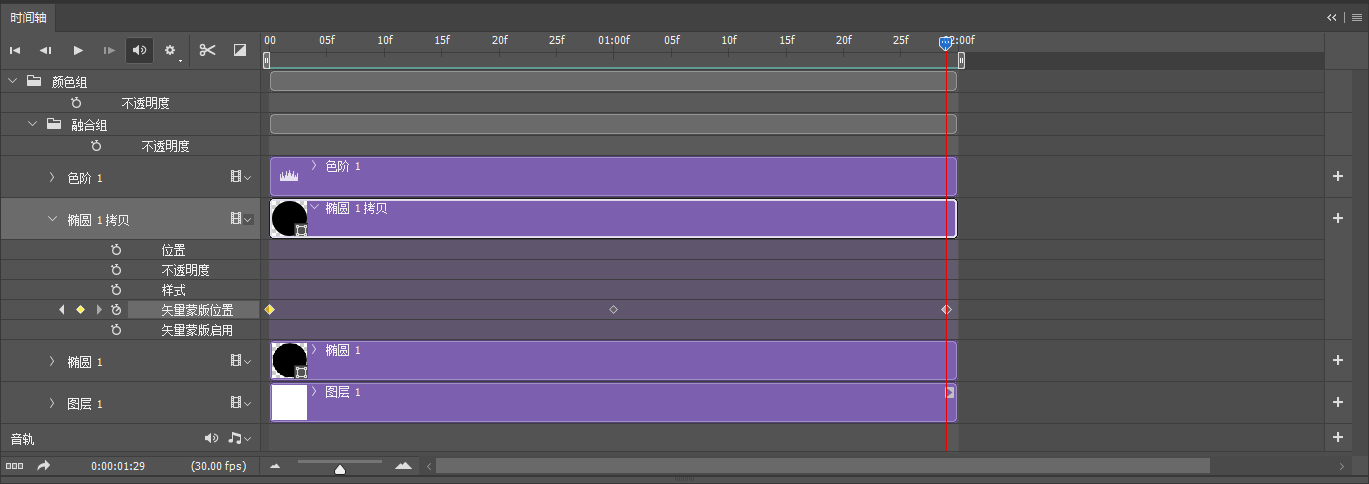Collapse the 椭圆 1 拷贝 track
Viewport: 1369px width, 484px height.
[52, 219]
